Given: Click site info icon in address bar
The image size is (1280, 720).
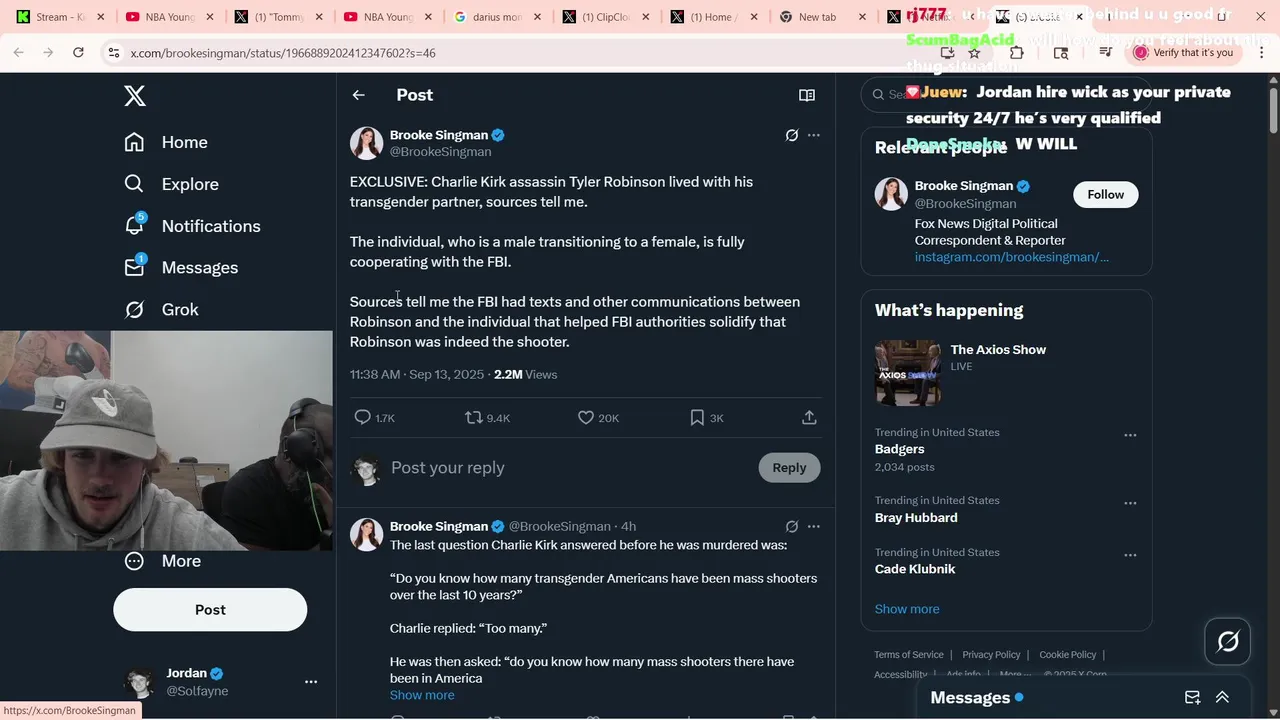Looking at the screenshot, I should [x=114, y=53].
